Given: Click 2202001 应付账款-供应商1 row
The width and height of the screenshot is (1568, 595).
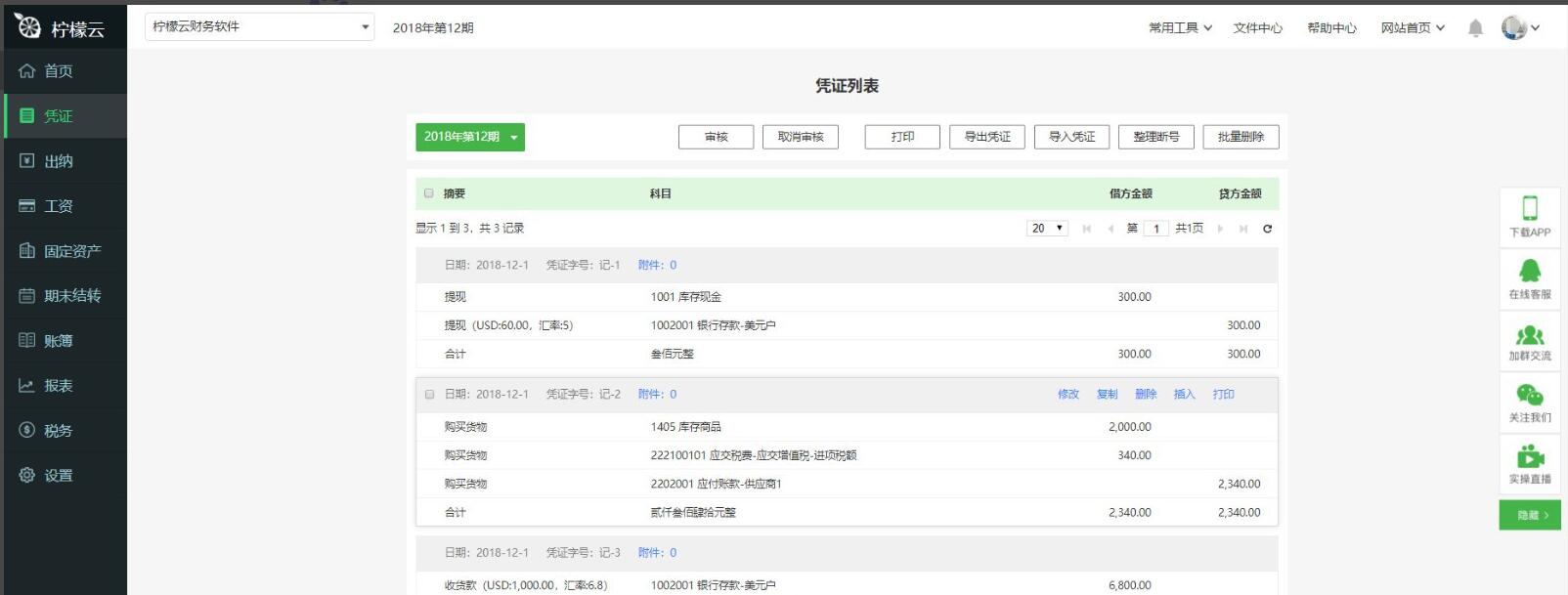Looking at the screenshot, I should coord(847,484).
